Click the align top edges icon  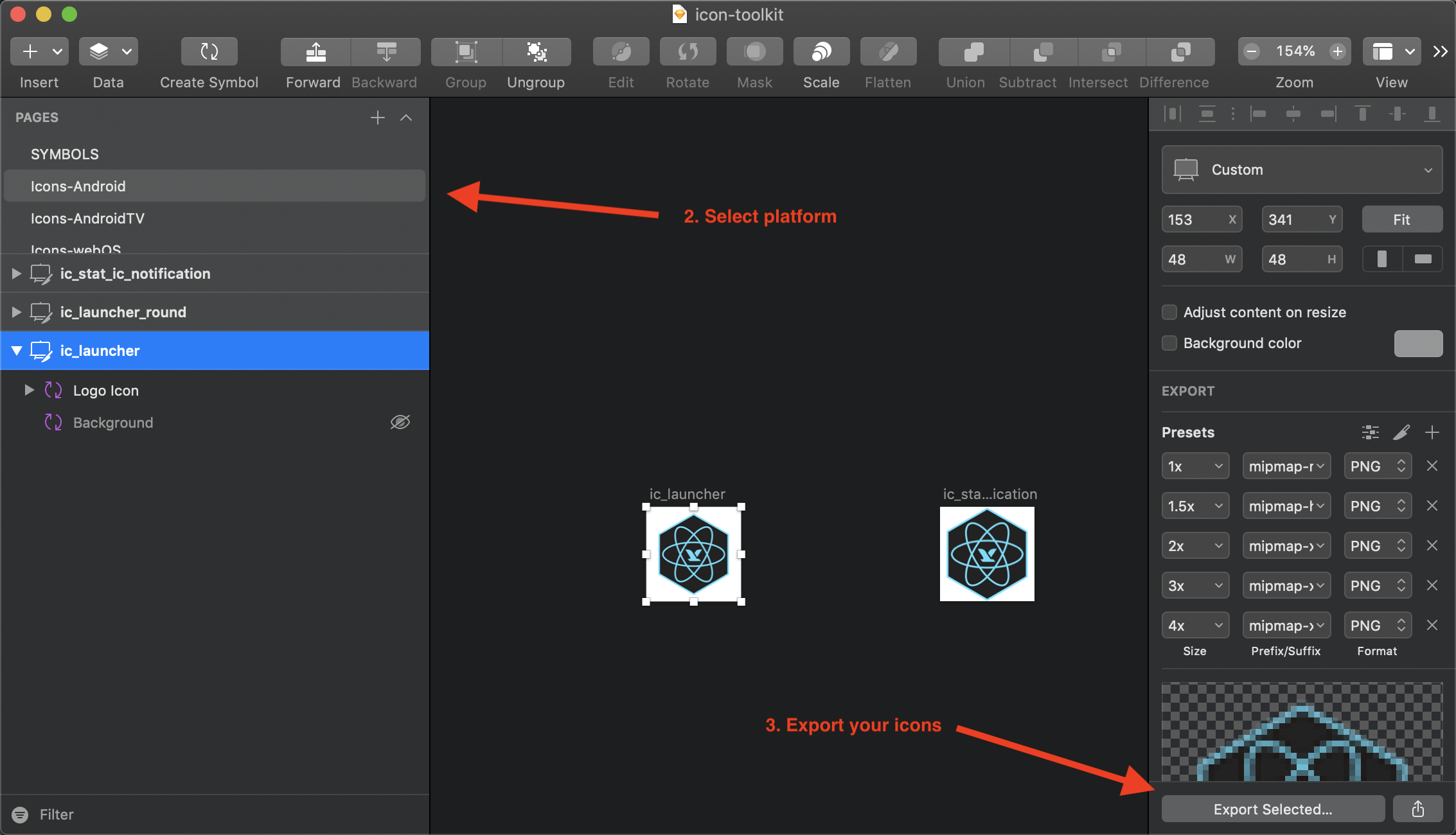[1362, 114]
